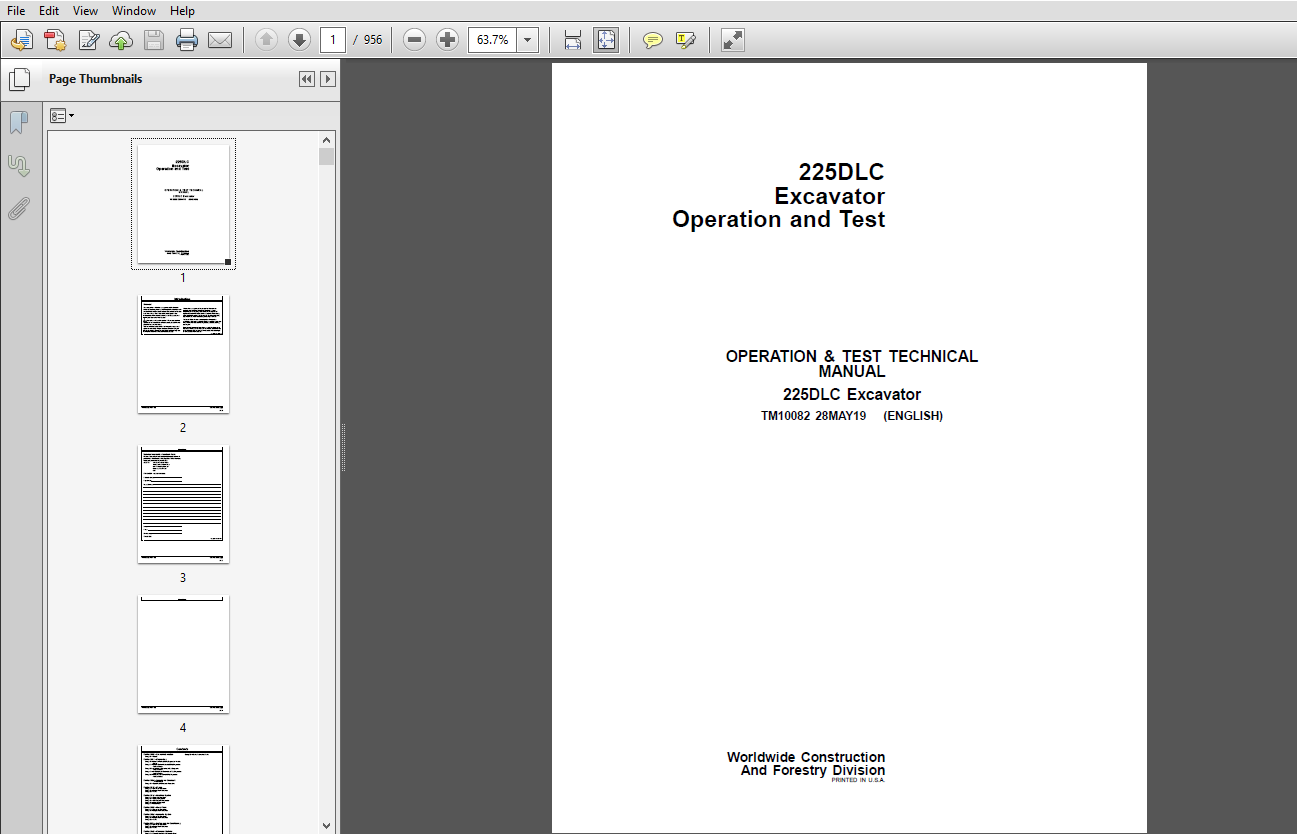Click the Fit Width scrolling icon
Image resolution: width=1297 pixels, height=834 pixels.
pyautogui.click(x=573, y=40)
